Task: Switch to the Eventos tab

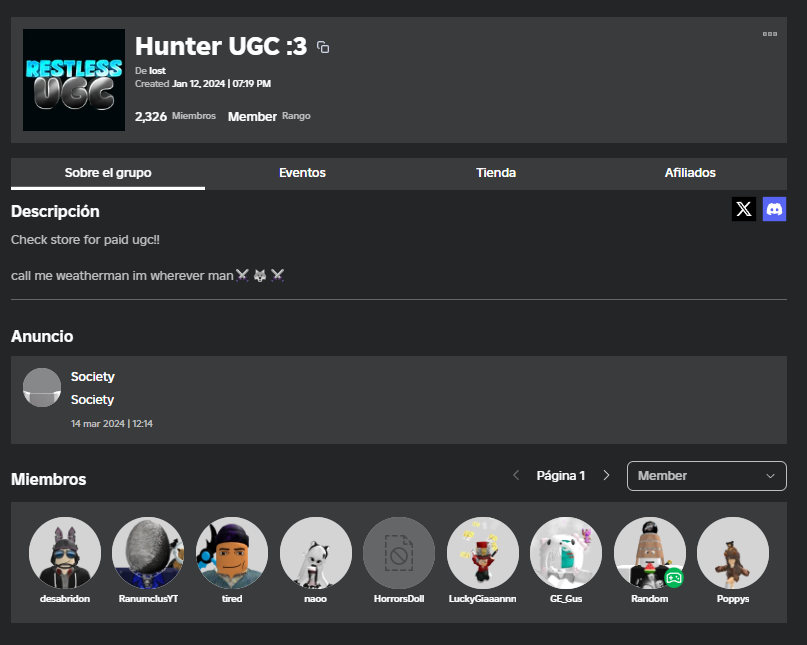Action: (x=302, y=173)
